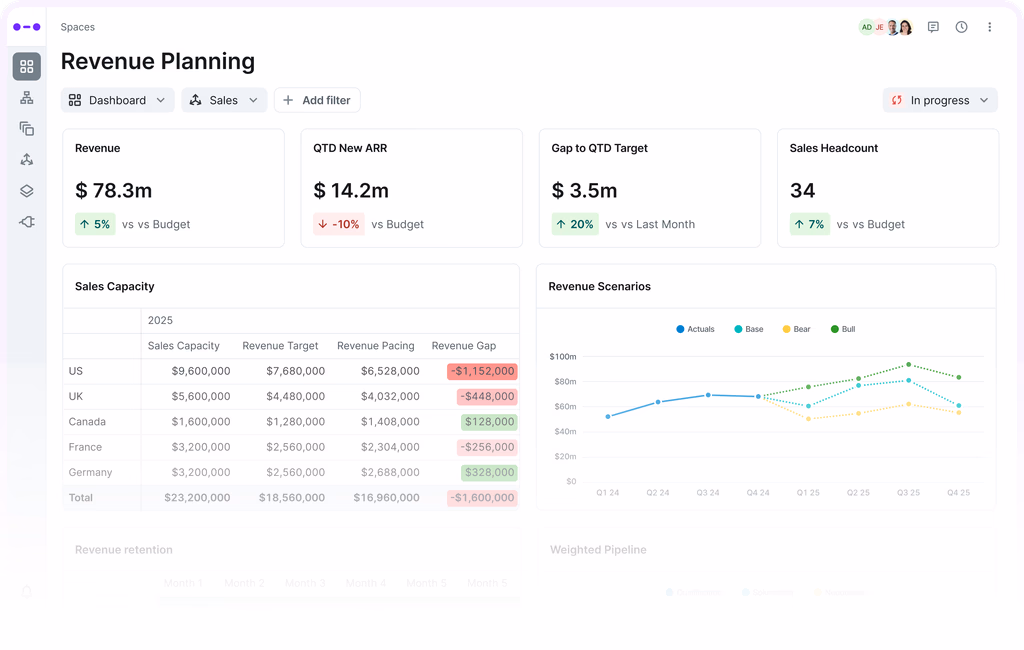Select the Canada row label
Viewport: 1024px width, 650px height.
[87, 422]
